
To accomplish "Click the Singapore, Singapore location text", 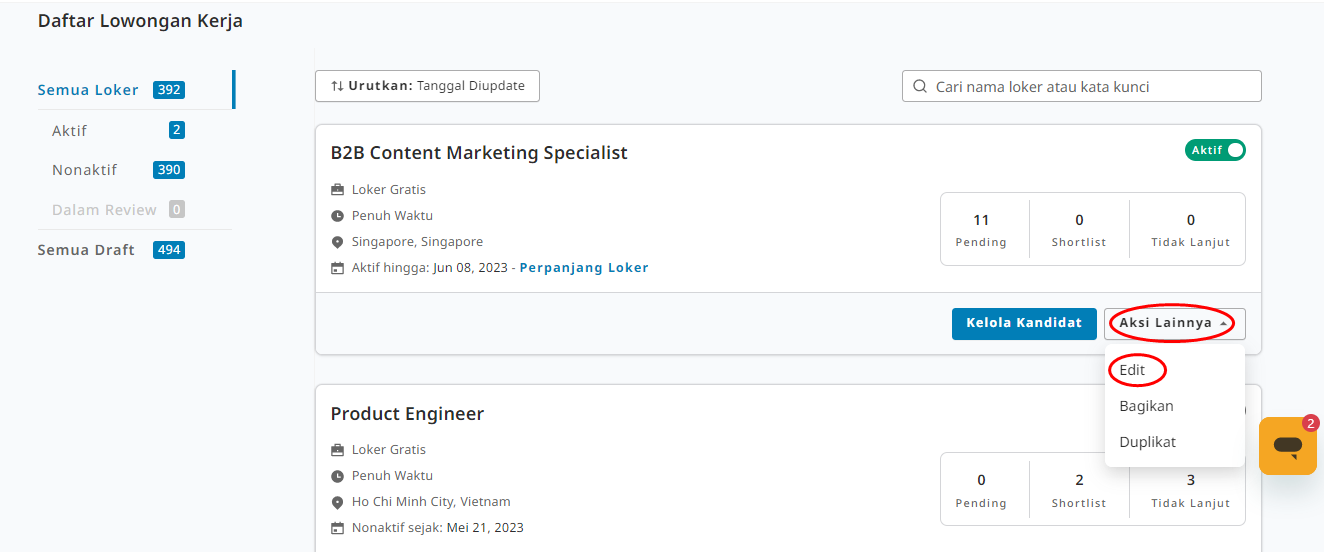I will pos(417,242).
